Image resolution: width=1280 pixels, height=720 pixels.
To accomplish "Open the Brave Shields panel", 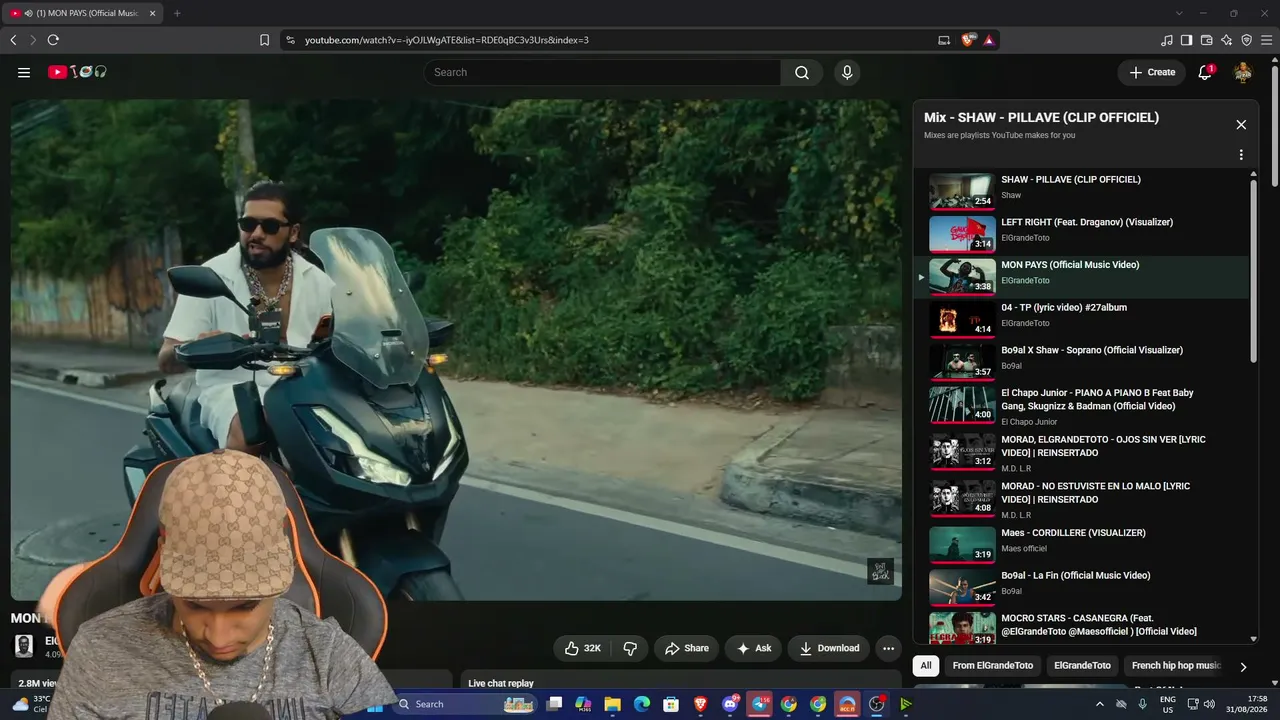I will pos(968,40).
